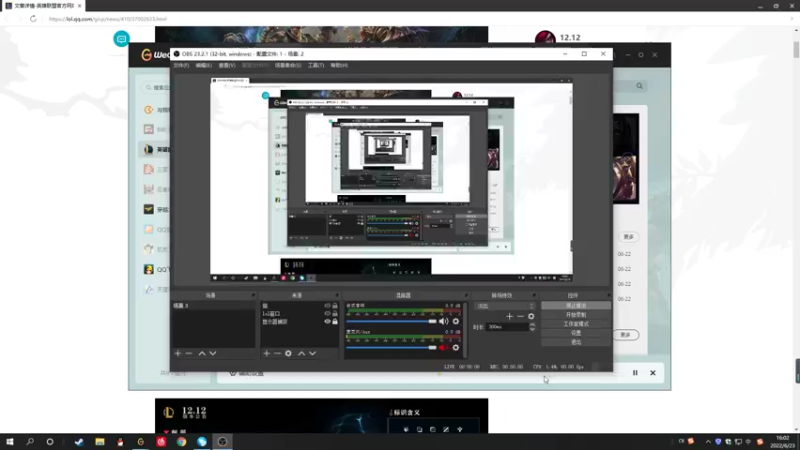
Task: Undock the 混音器 mixer panel via its header icon
Action: [466, 295]
